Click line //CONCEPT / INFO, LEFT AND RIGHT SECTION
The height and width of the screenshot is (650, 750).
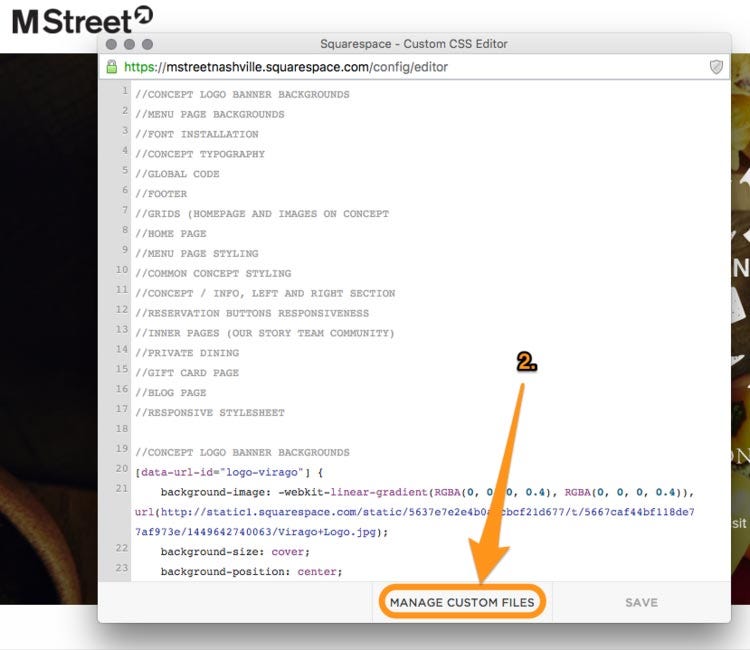pos(265,293)
